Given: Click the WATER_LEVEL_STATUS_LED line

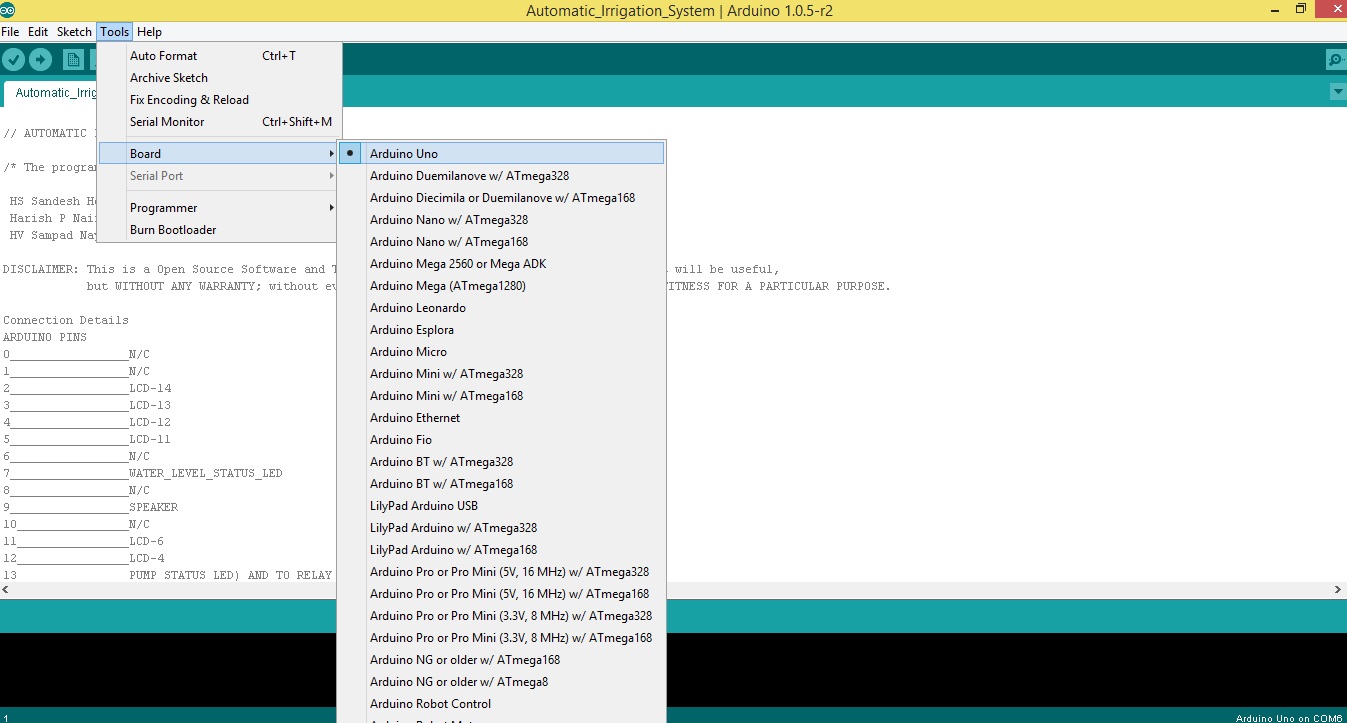Looking at the screenshot, I should click(142, 473).
